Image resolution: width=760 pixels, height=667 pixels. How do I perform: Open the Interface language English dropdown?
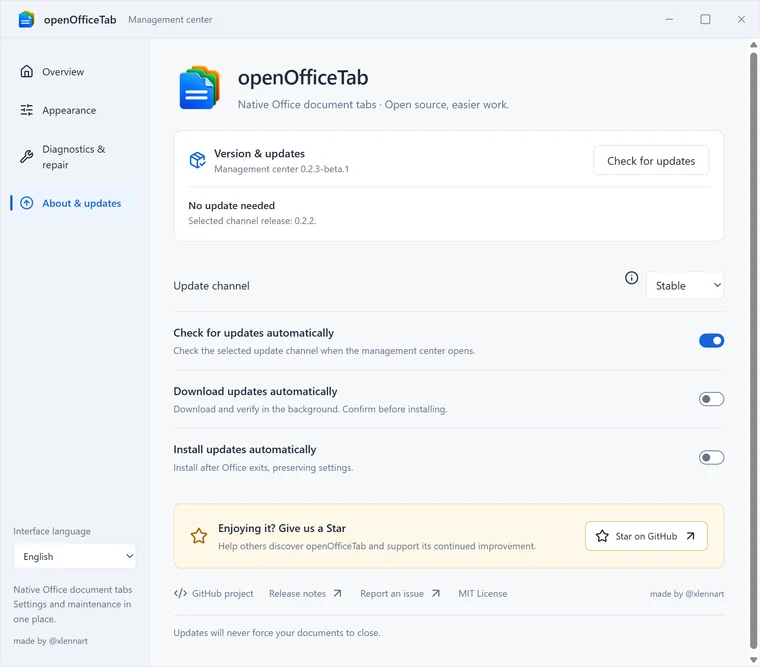(75, 556)
